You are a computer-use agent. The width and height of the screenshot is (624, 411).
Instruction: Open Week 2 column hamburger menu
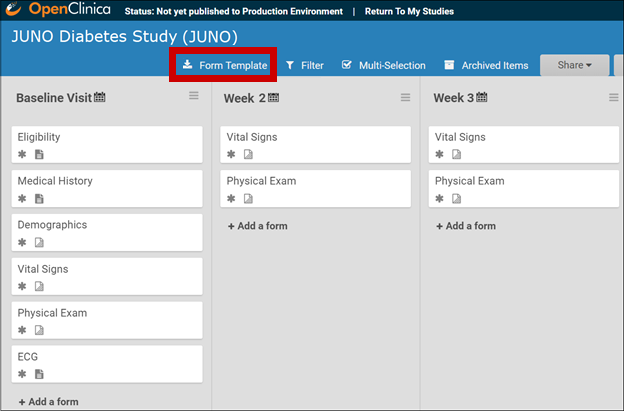(x=405, y=97)
